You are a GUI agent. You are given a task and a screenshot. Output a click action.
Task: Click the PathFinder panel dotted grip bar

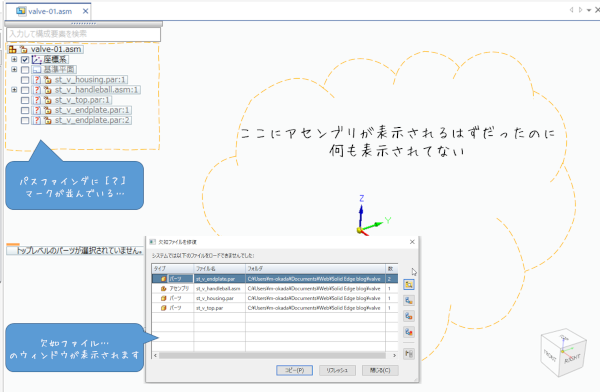[83, 24]
